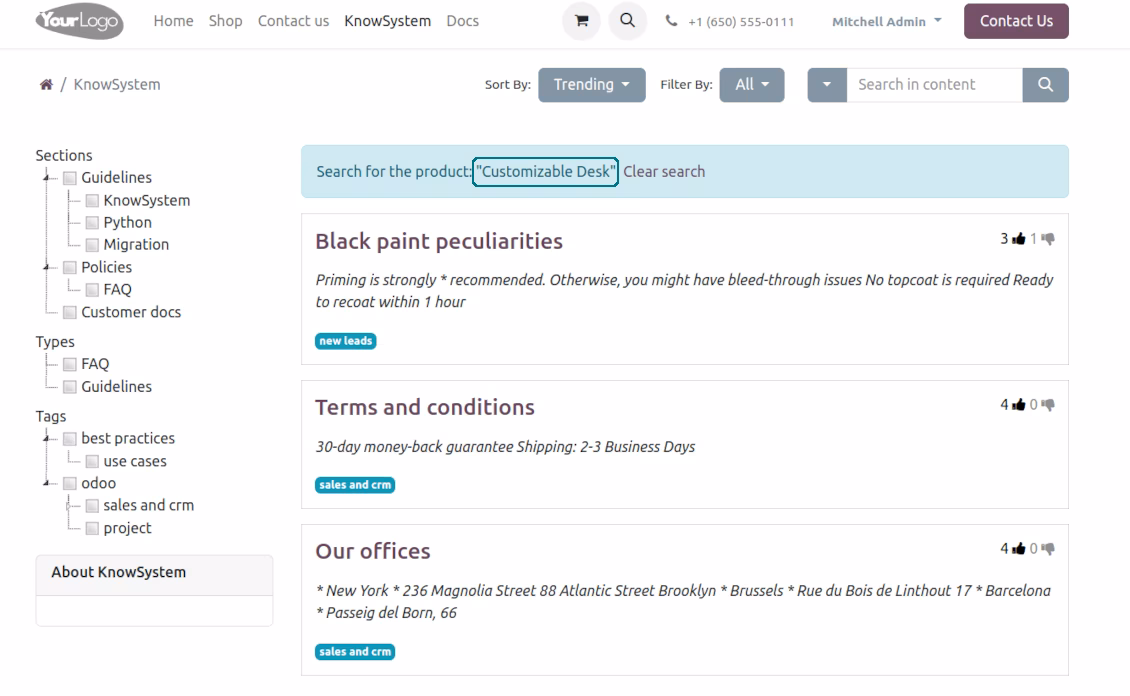This screenshot has height=696, width=1130.
Task: Check the FAQ checkbox under Types
Action: 70,365
